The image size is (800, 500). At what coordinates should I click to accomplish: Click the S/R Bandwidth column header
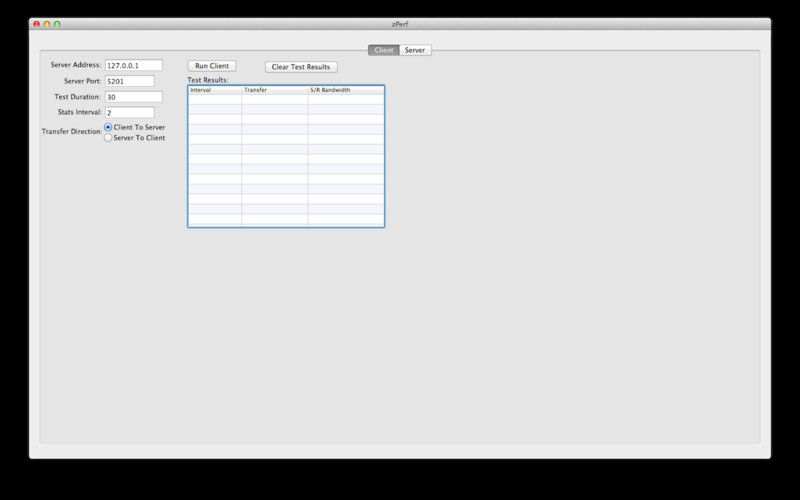point(345,90)
